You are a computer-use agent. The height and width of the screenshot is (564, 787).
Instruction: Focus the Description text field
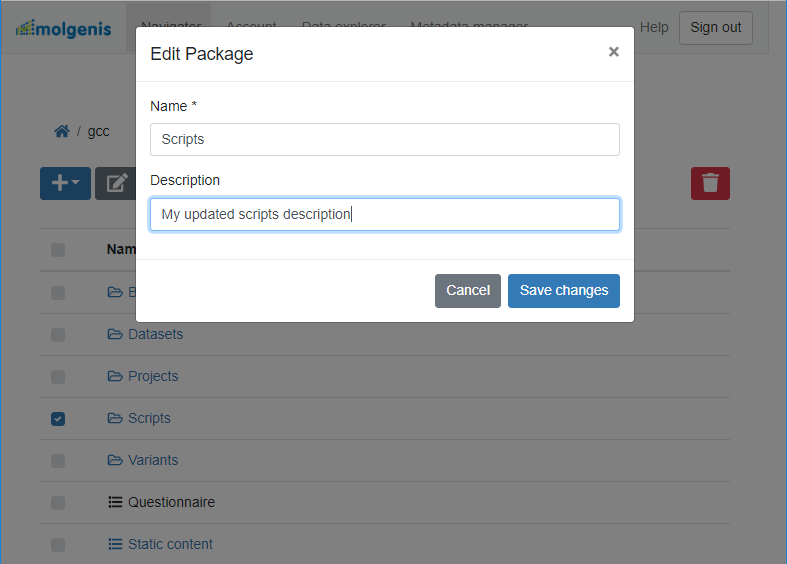384,214
